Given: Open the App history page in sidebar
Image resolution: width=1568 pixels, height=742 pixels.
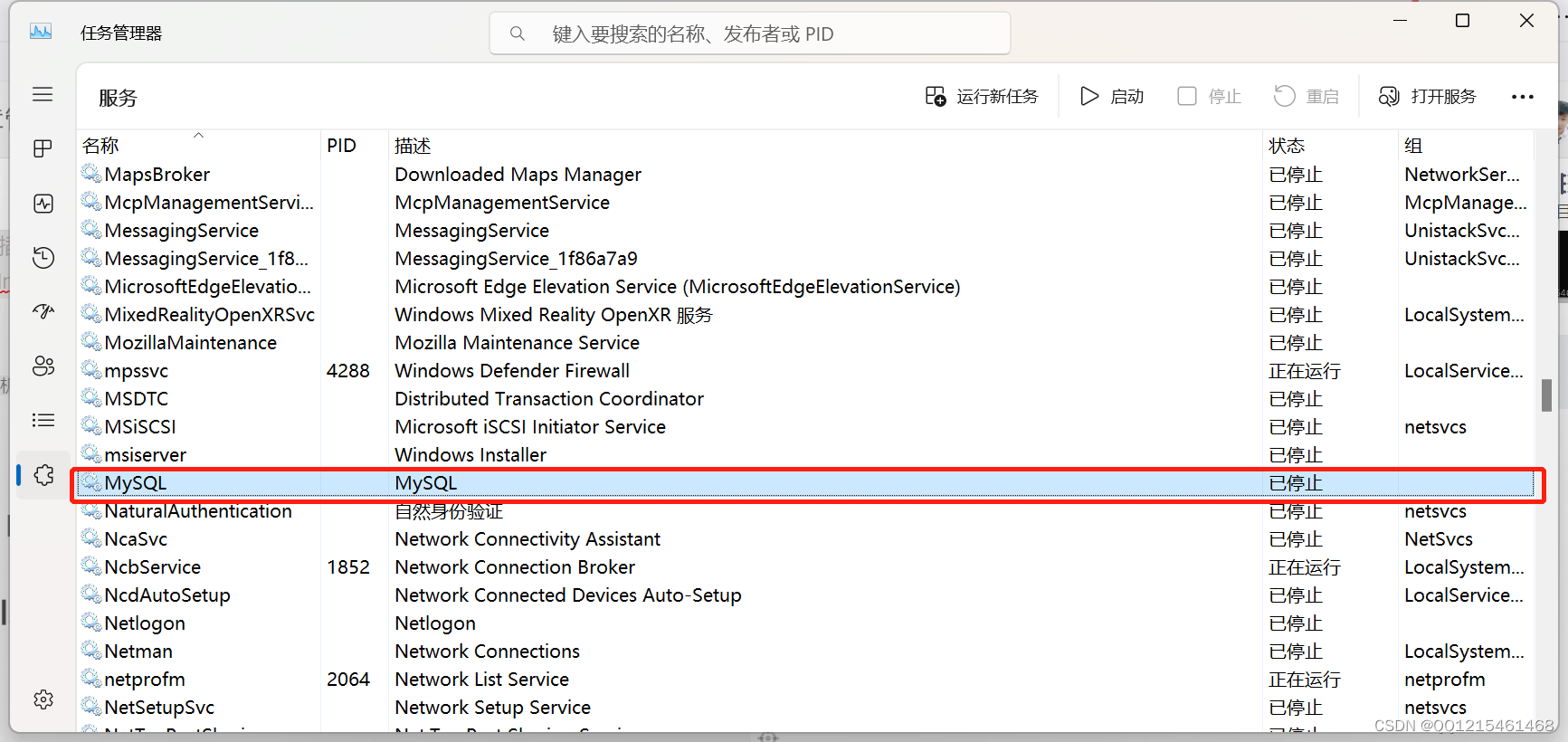Looking at the screenshot, I should point(43,258).
